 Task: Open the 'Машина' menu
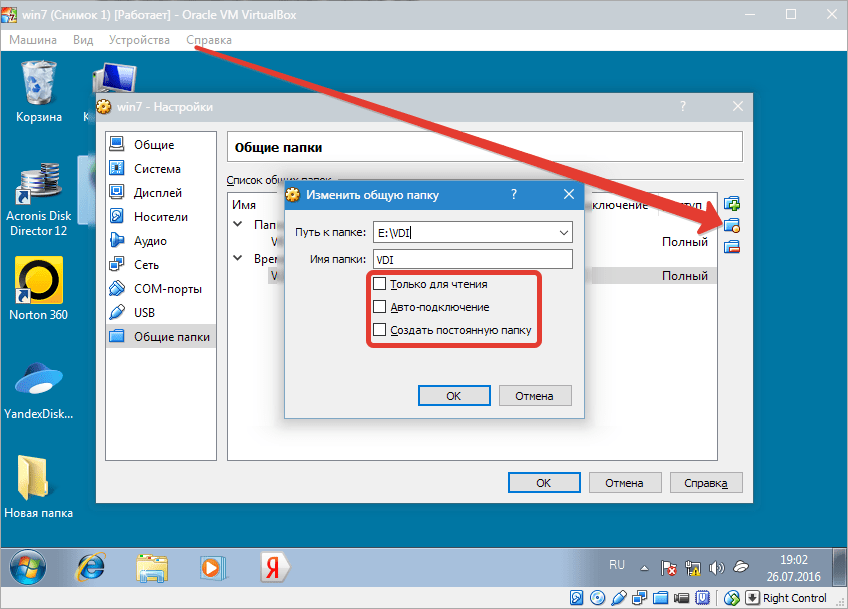tap(34, 39)
